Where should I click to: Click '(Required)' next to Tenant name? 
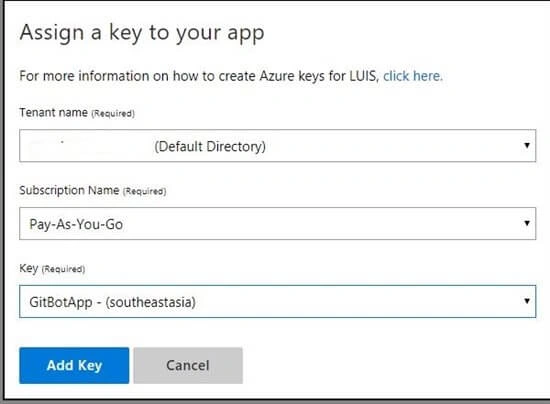113,114
